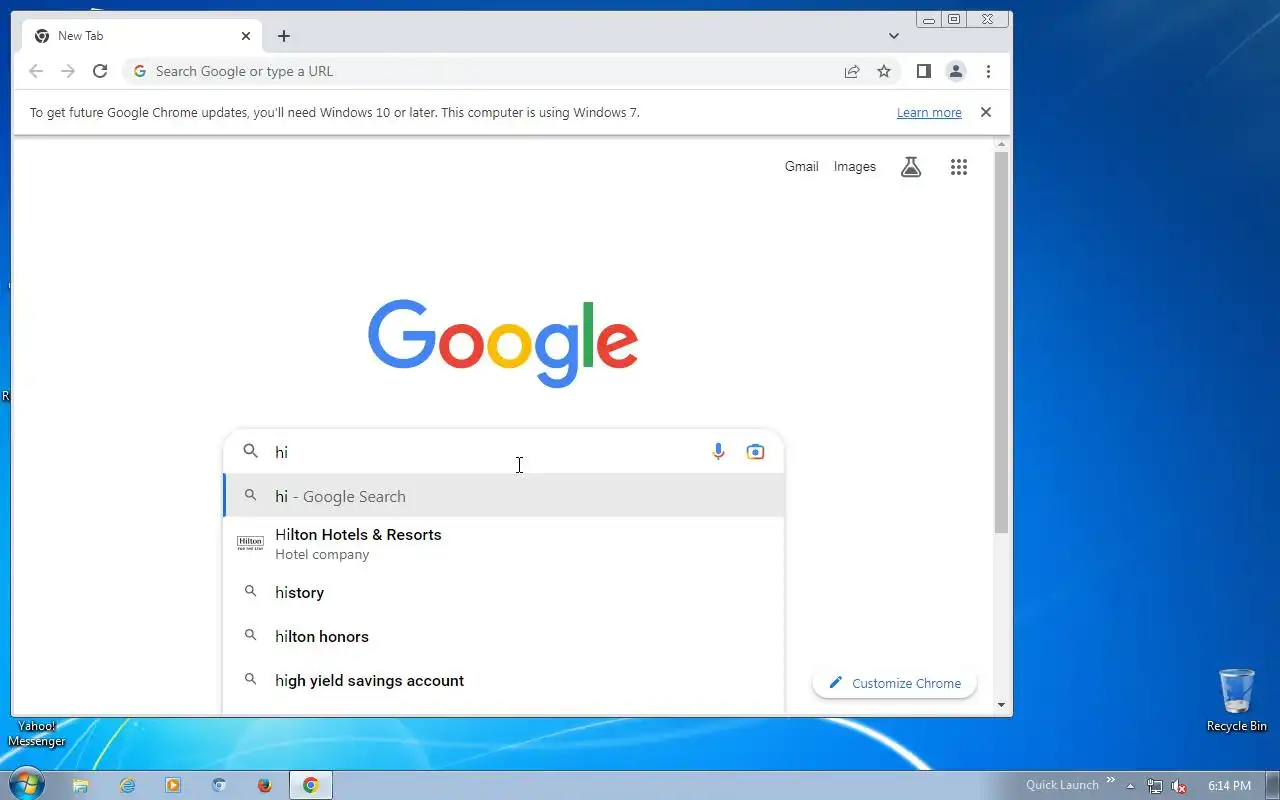Select Hilton Hotels & Resorts suggestion
The image size is (1280, 800).
[504, 544]
